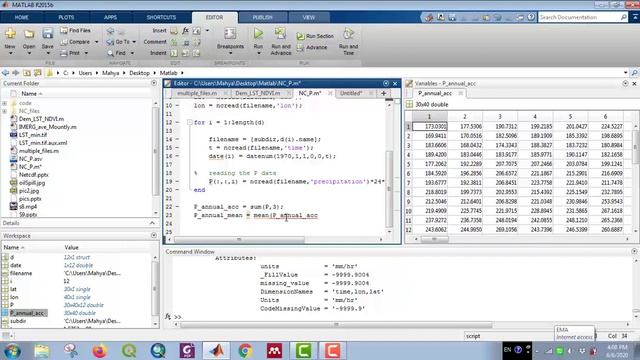Click Find Files in the toolbar
Screen dimensions: 640x360
click(x=76, y=30)
